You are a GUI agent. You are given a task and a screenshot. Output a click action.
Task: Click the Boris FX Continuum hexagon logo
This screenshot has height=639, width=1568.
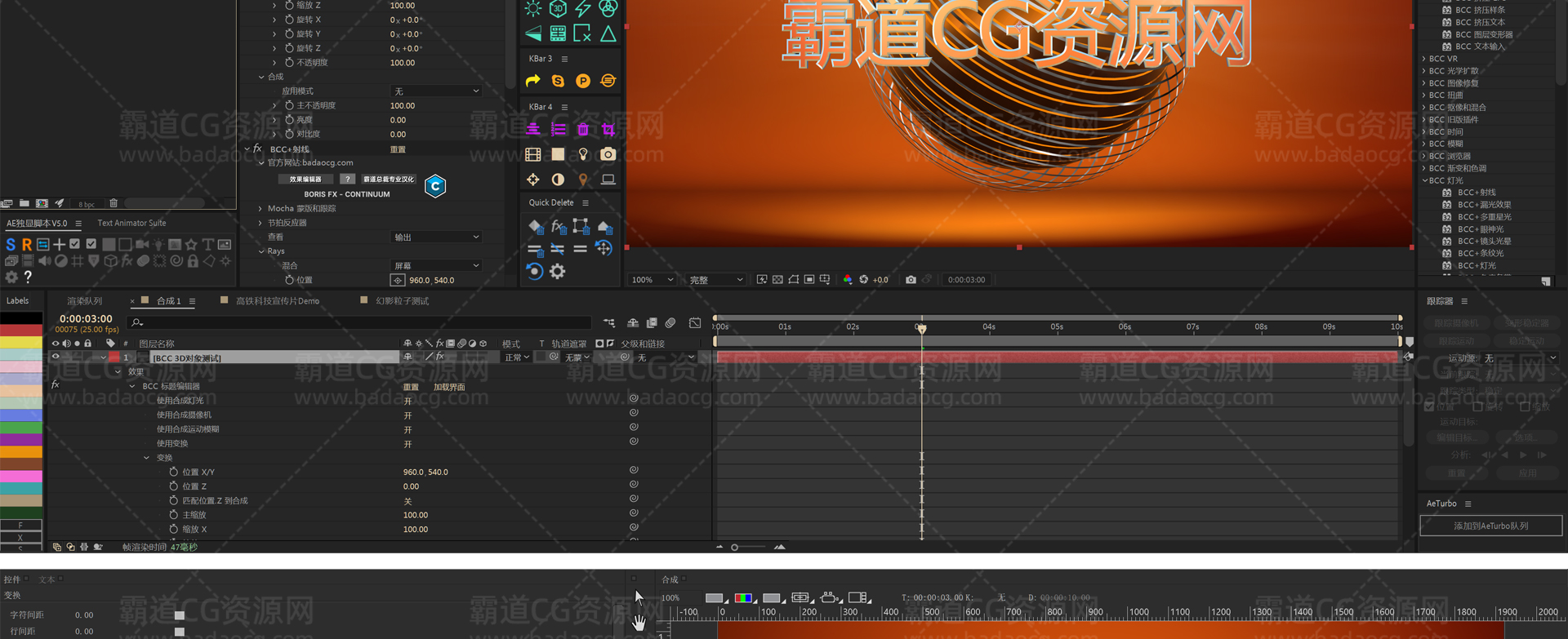[x=435, y=186]
